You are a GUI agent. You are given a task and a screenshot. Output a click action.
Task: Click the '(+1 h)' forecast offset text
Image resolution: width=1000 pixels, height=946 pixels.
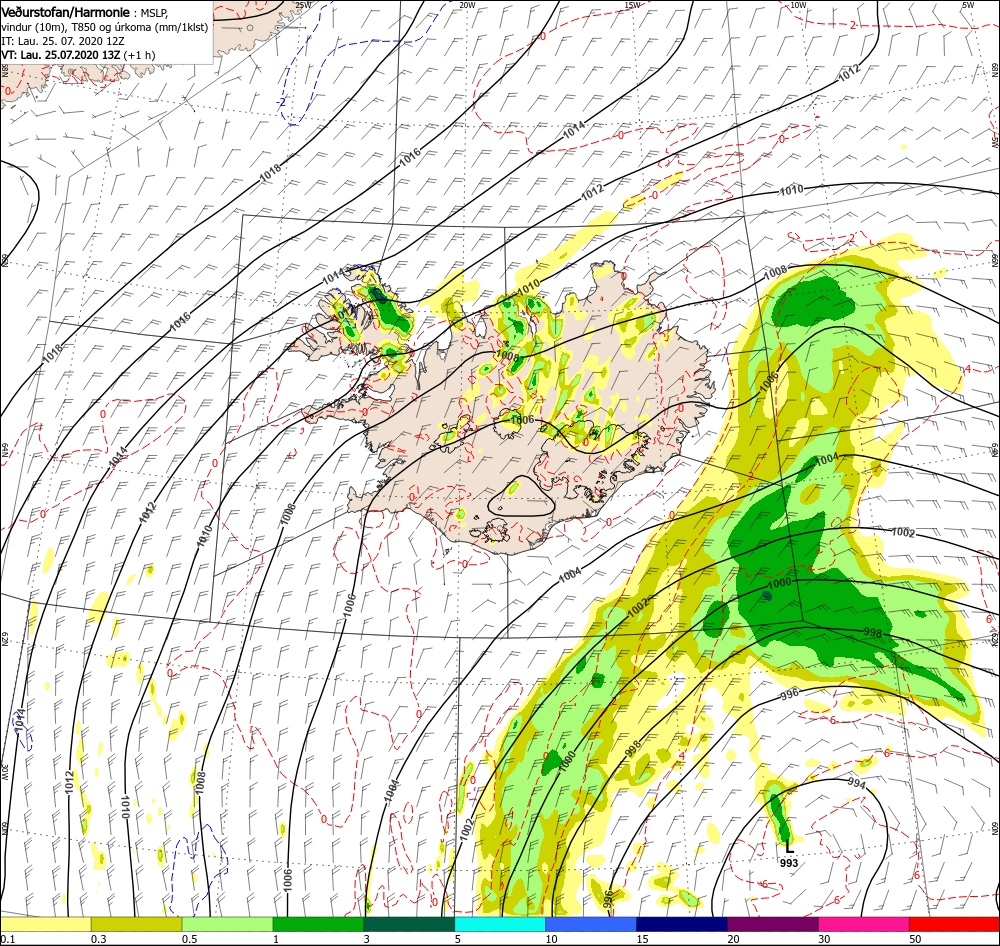[139, 55]
